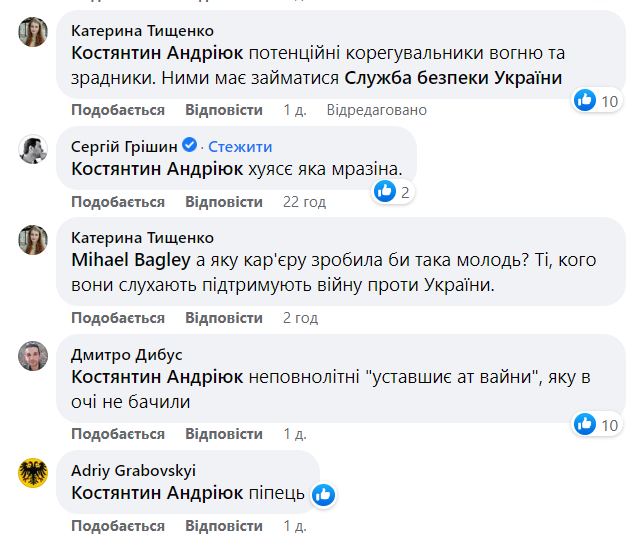
Task: Open Костянтин Андріюк mention in Дмитро Дибус's comment
Action: pos(157,377)
